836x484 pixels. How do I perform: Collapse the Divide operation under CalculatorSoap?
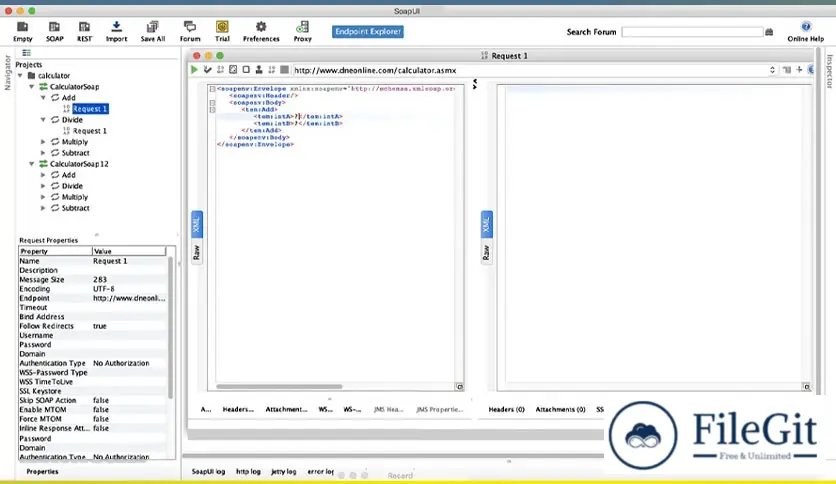(x=43, y=120)
